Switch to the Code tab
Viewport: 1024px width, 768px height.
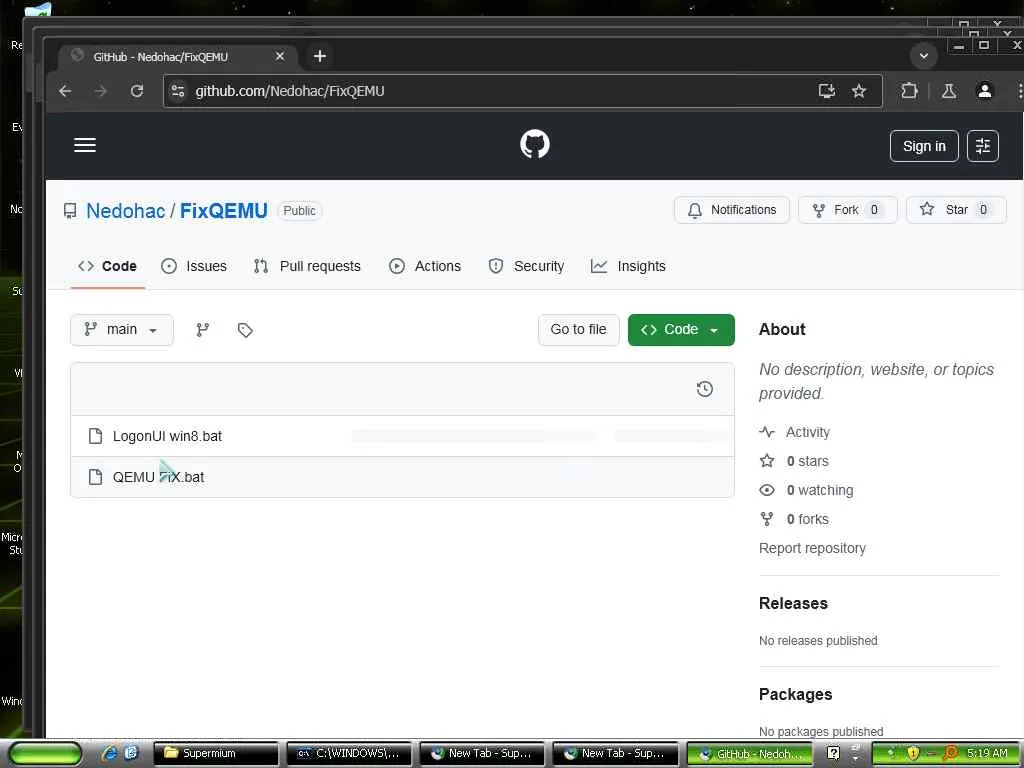pos(107,266)
